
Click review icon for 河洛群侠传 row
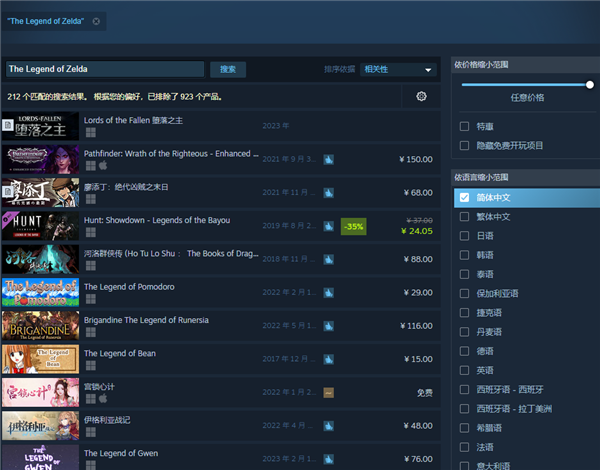point(329,259)
